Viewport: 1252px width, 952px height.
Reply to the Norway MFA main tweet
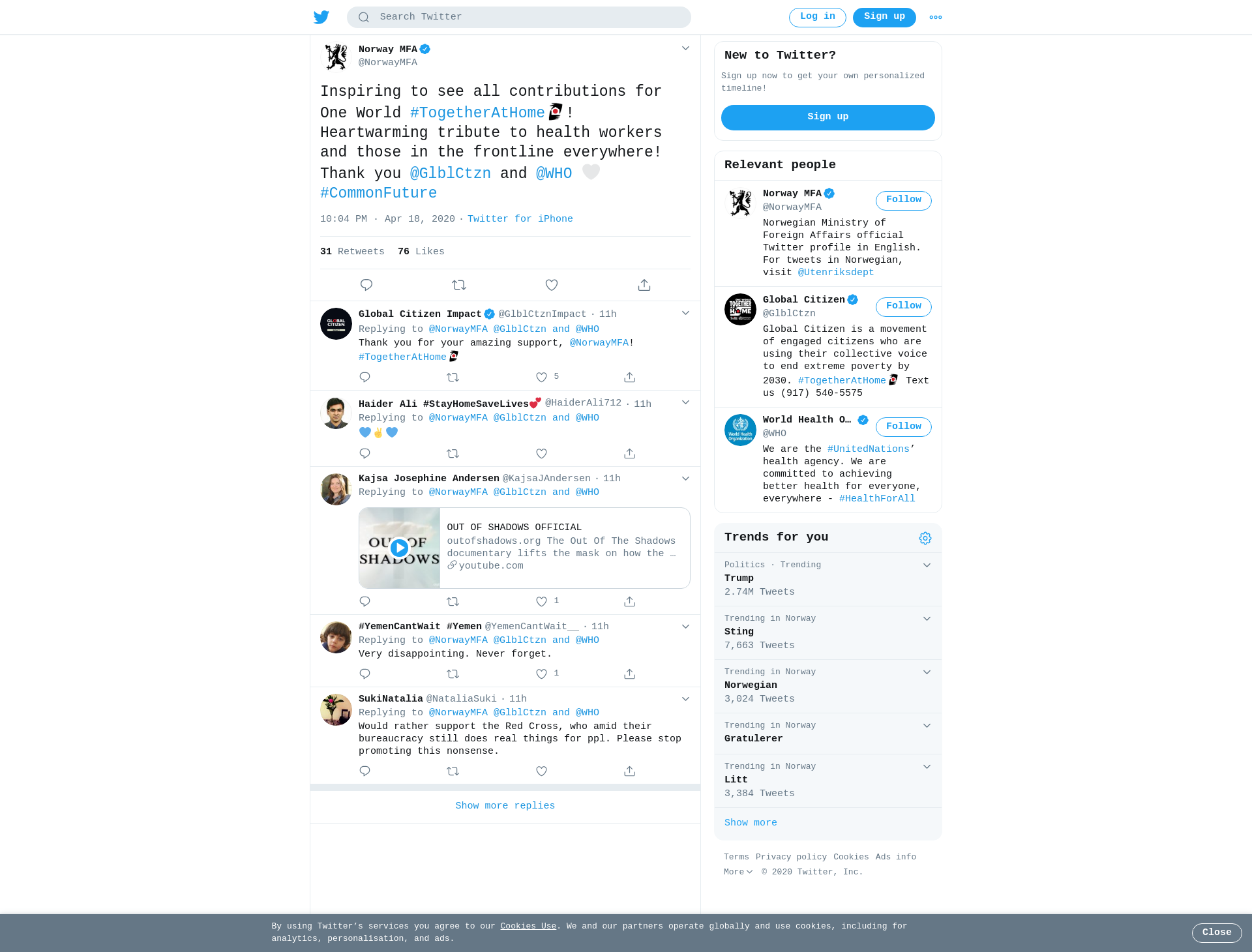click(x=366, y=285)
